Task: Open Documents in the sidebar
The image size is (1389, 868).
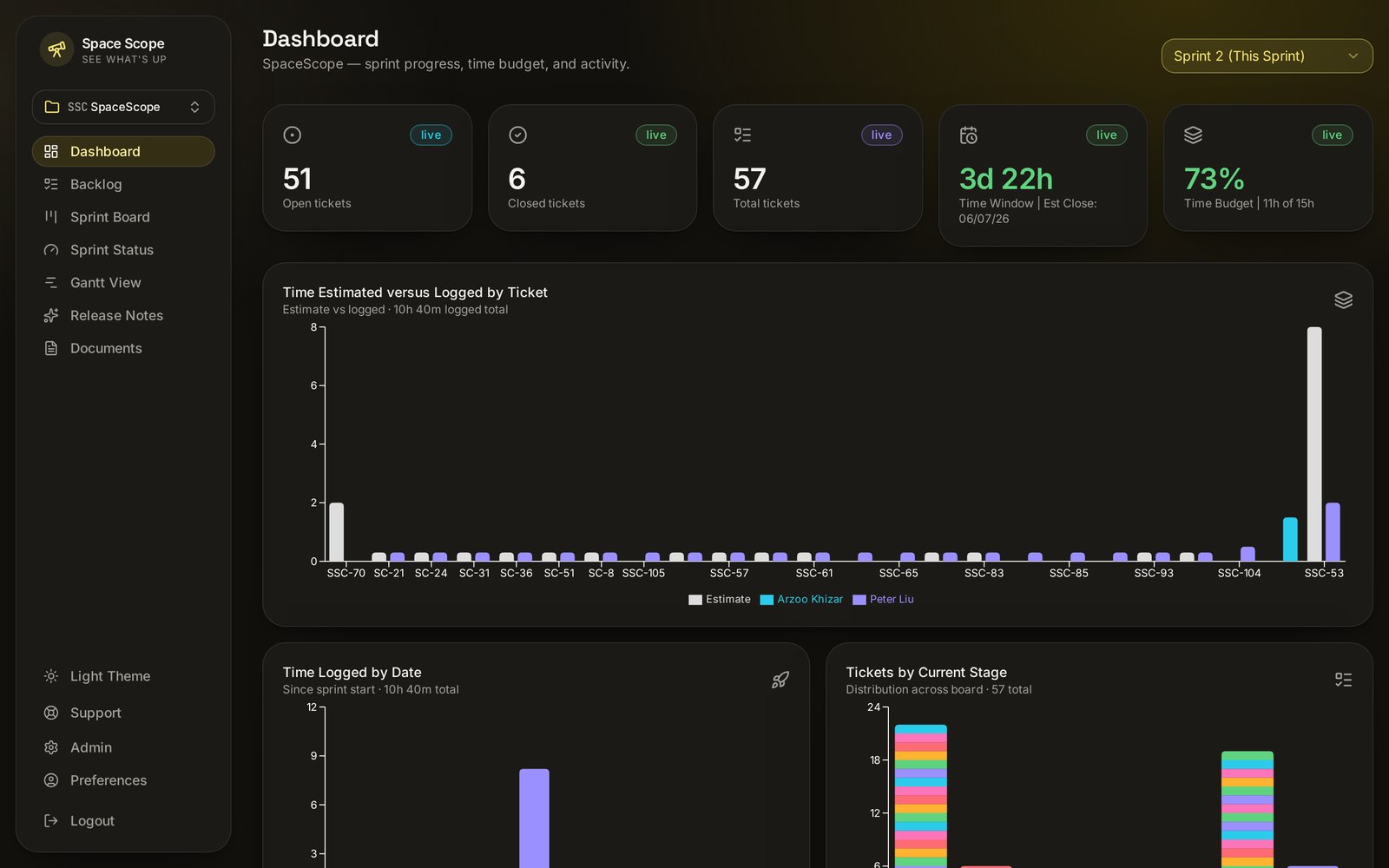Action: point(123,348)
